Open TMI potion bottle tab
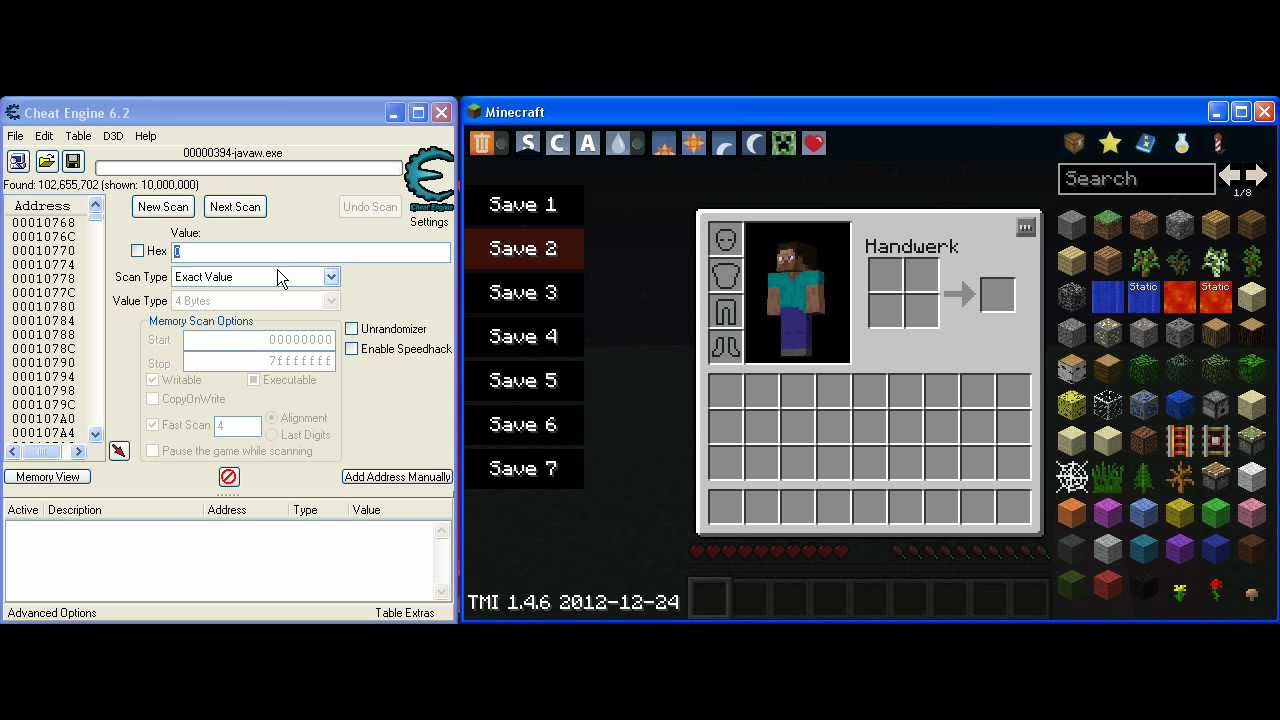 pos(1182,143)
